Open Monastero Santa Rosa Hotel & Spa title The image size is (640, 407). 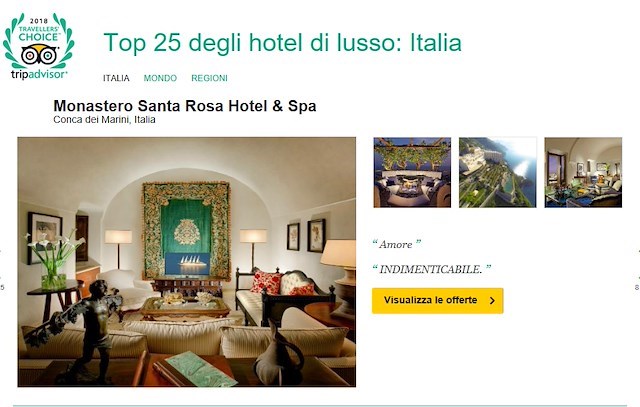pyautogui.click(x=185, y=106)
